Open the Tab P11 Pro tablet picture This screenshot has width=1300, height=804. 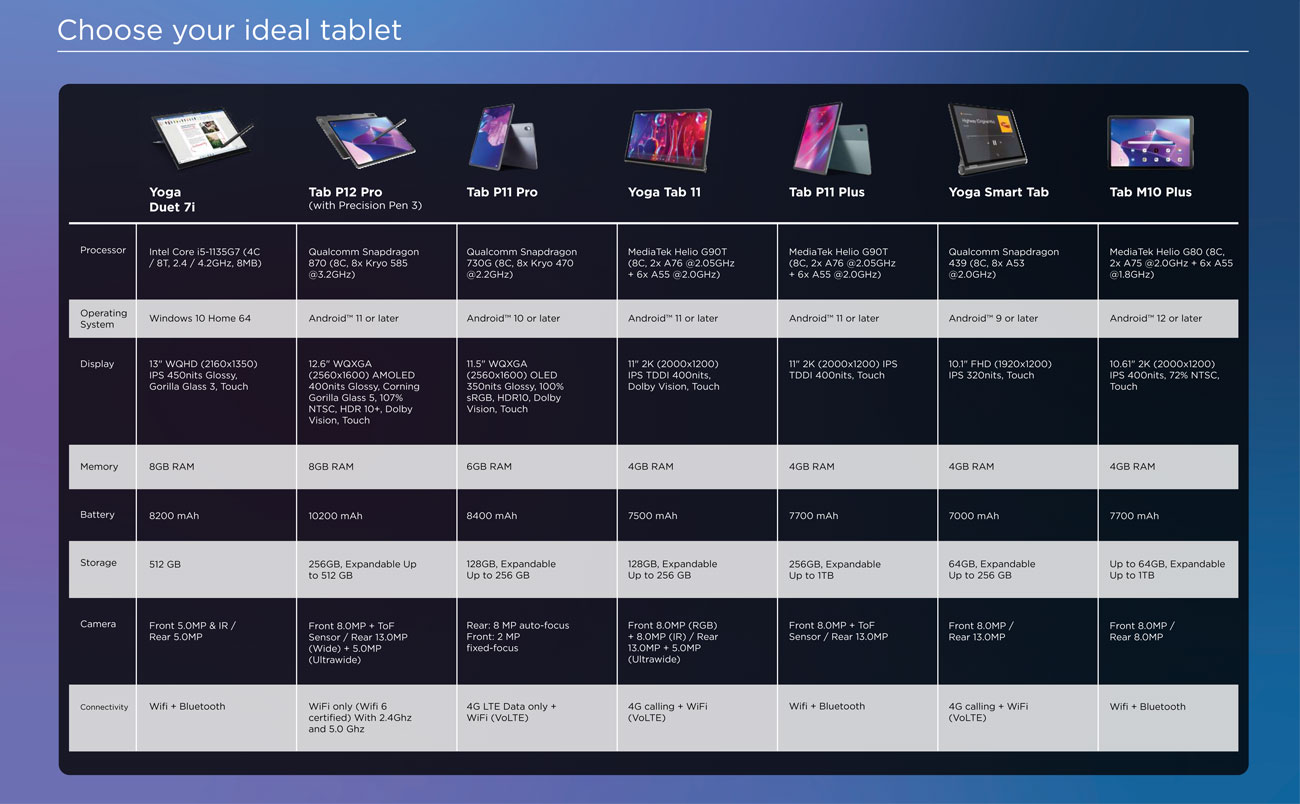click(x=504, y=138)
